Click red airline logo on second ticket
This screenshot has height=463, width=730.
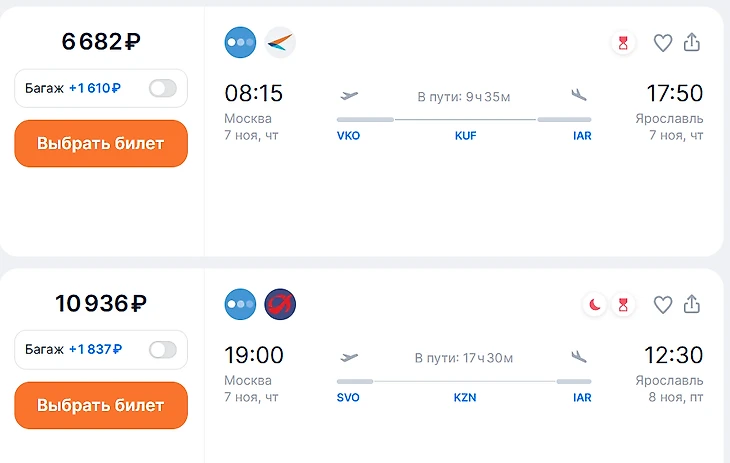tap(280, 304)
